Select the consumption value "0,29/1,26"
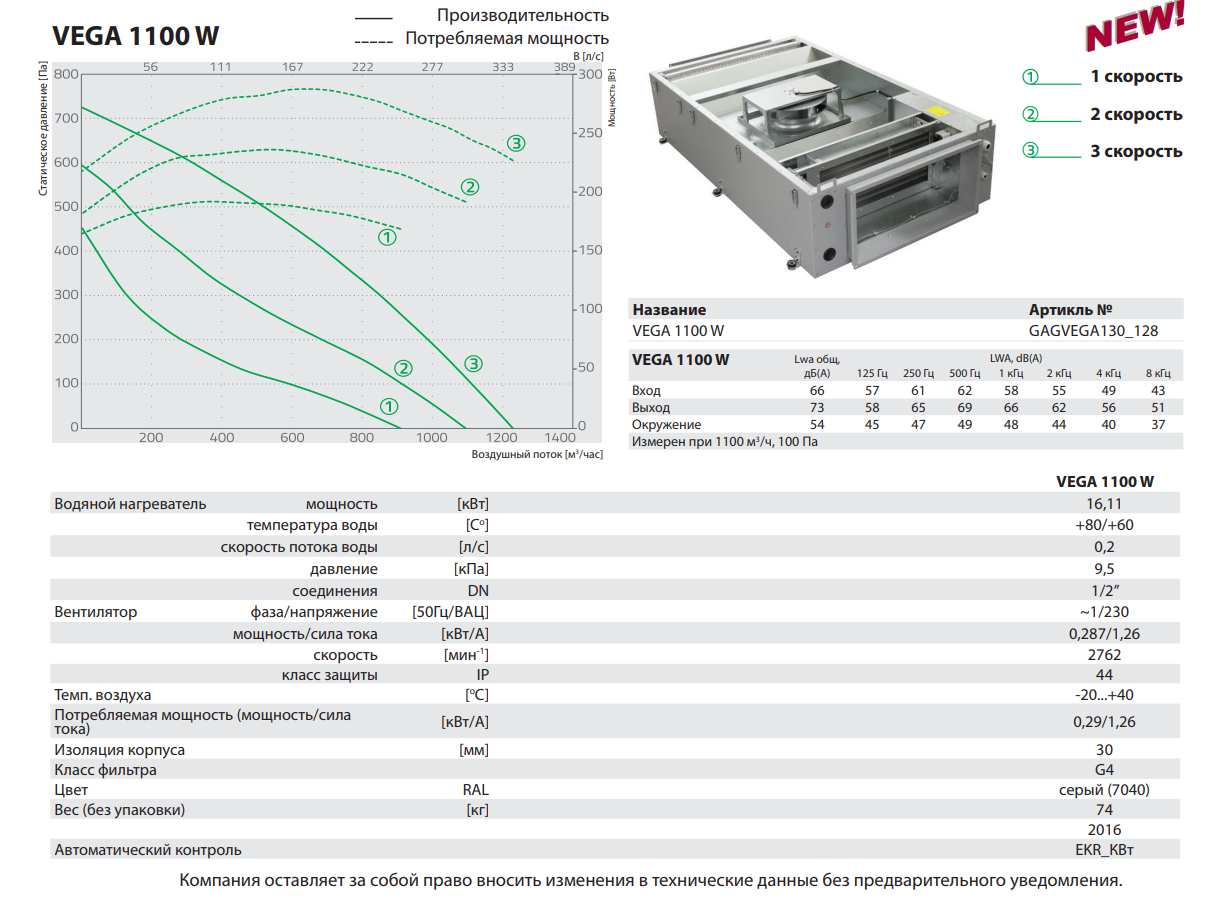Screen dimensions: 1214x906 click(x=1105, y=722)
